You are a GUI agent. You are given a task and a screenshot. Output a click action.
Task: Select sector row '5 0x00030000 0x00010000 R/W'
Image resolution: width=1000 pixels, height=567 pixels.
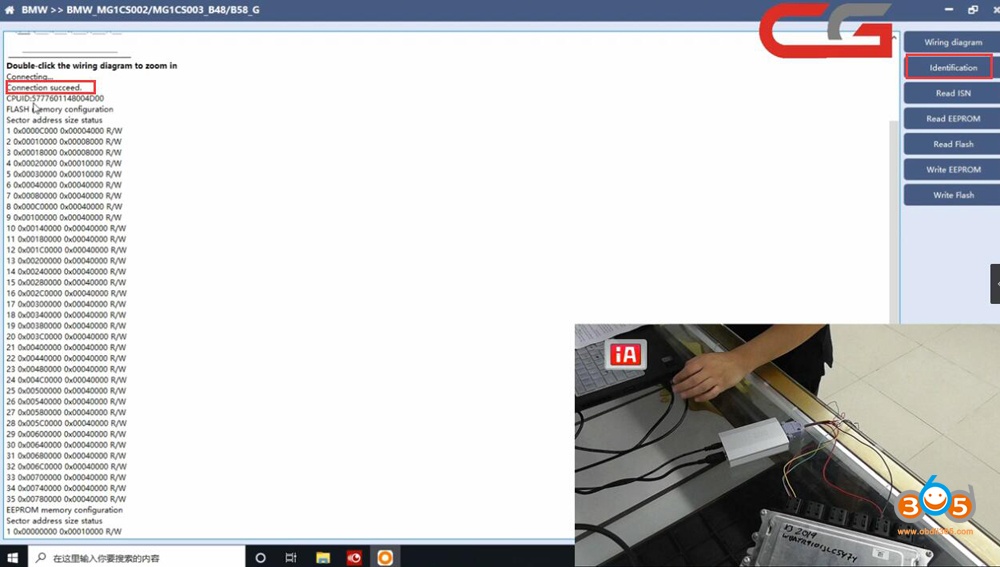[x=64, y=174]
